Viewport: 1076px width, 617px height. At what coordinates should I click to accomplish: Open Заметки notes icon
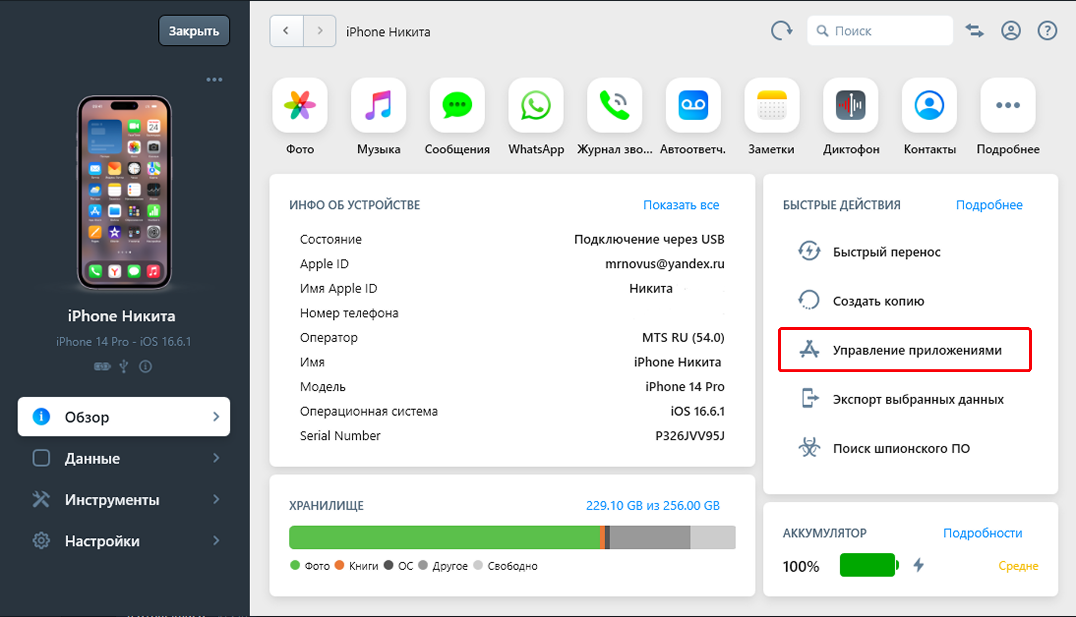pos(771,105)
